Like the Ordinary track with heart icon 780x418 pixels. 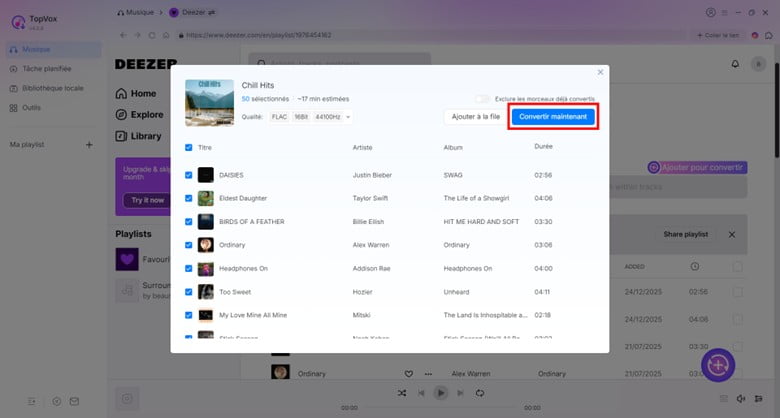[x=409, y=374]
